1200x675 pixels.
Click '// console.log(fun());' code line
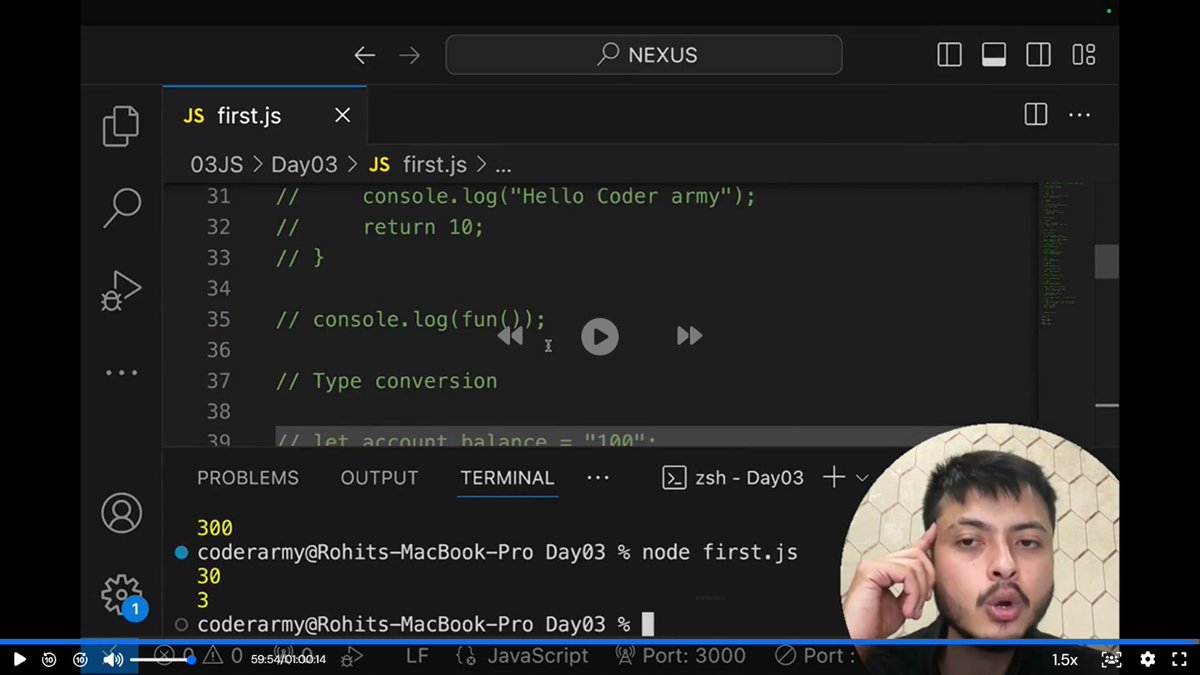[x=411, y=319]
